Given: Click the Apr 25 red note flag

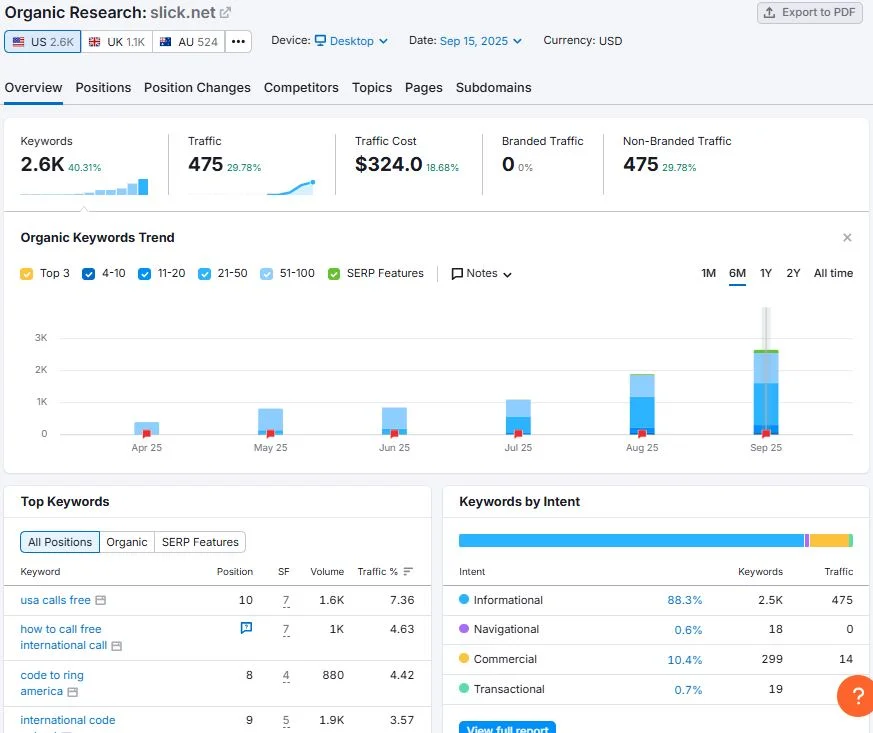Looking at the screenshot, I should (146, 434).
